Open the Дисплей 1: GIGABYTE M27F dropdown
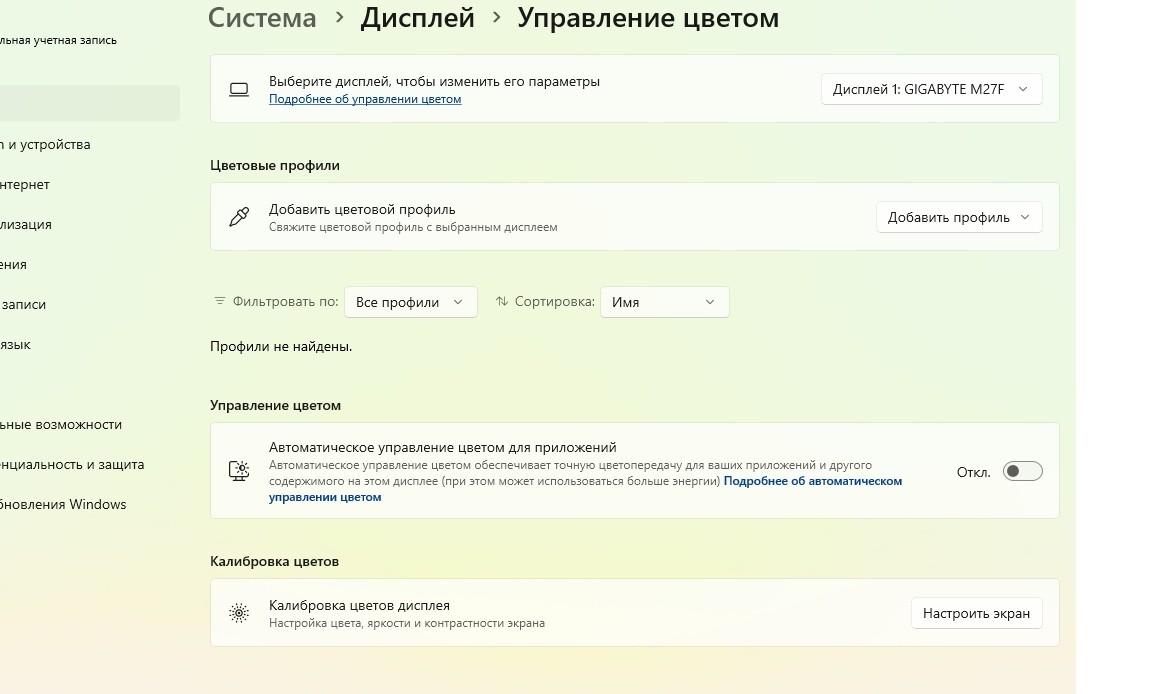The width and height of the screenshot is (1152, 694). pos(931,89)
